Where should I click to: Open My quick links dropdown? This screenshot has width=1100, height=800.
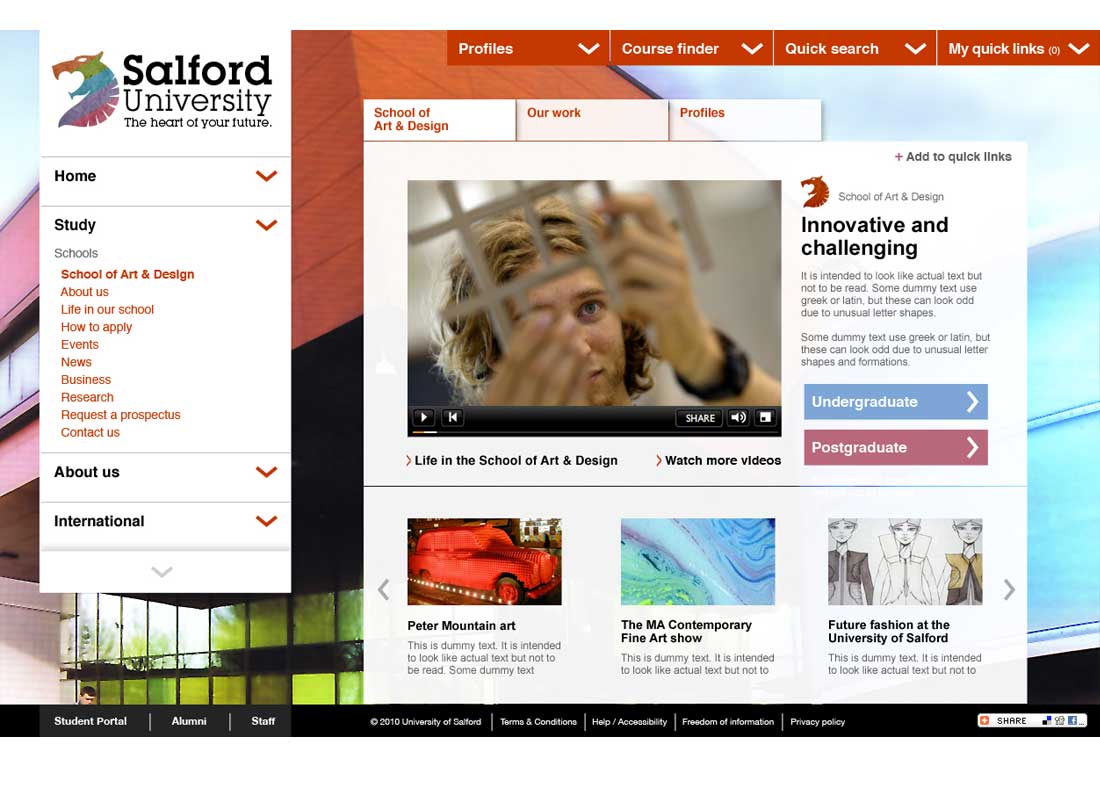click(x=1019, y=48)
